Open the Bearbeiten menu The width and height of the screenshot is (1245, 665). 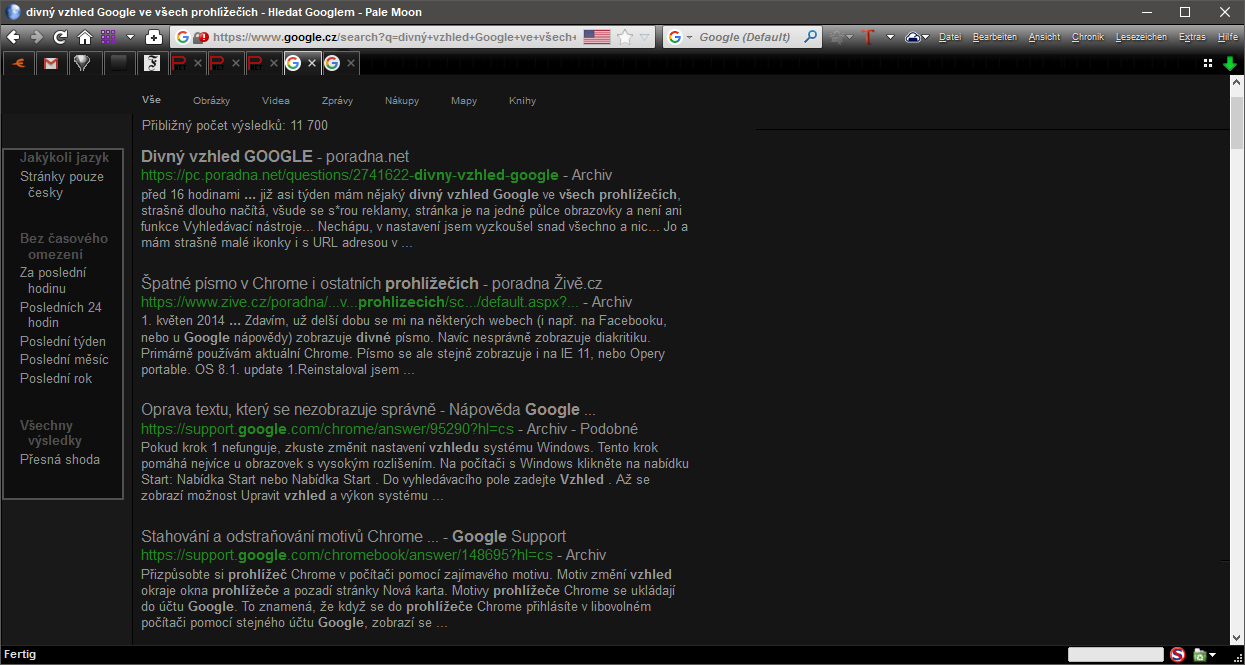click(994, 37)
